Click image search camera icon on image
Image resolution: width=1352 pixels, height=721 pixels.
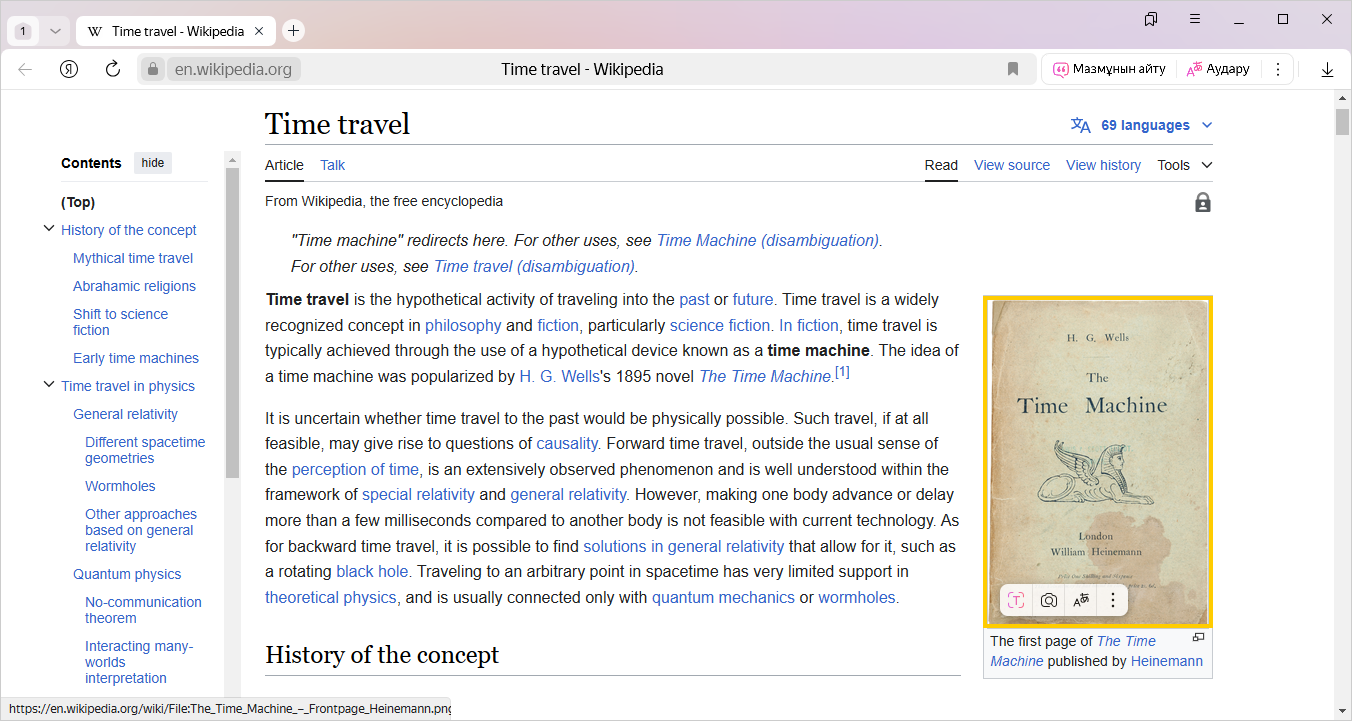1048,600
